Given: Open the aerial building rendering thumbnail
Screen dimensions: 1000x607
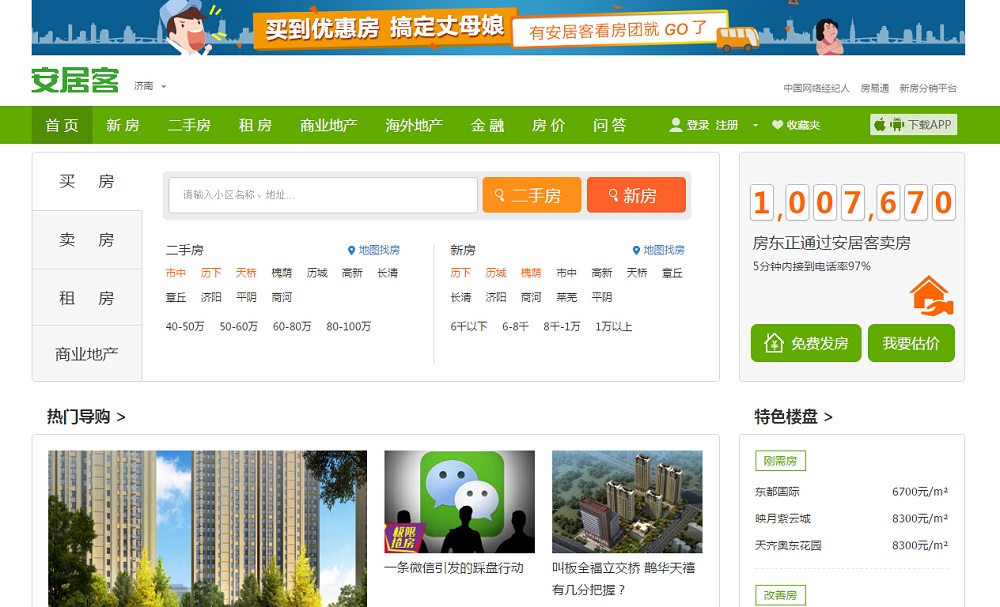Looking at the screenshot, I should click(627, 502).
